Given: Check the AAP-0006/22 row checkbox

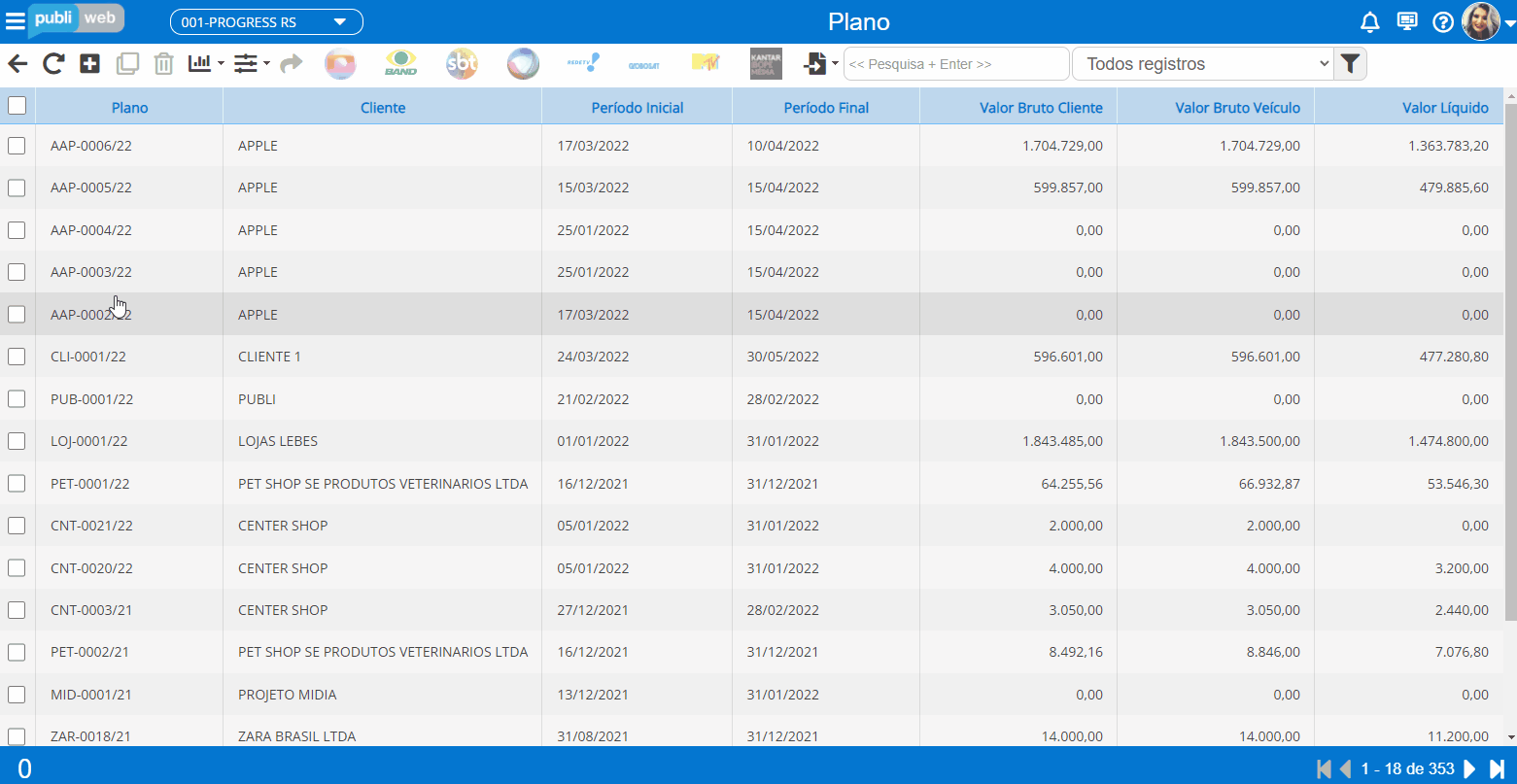Looking at the screenshot, I should 17,146.
